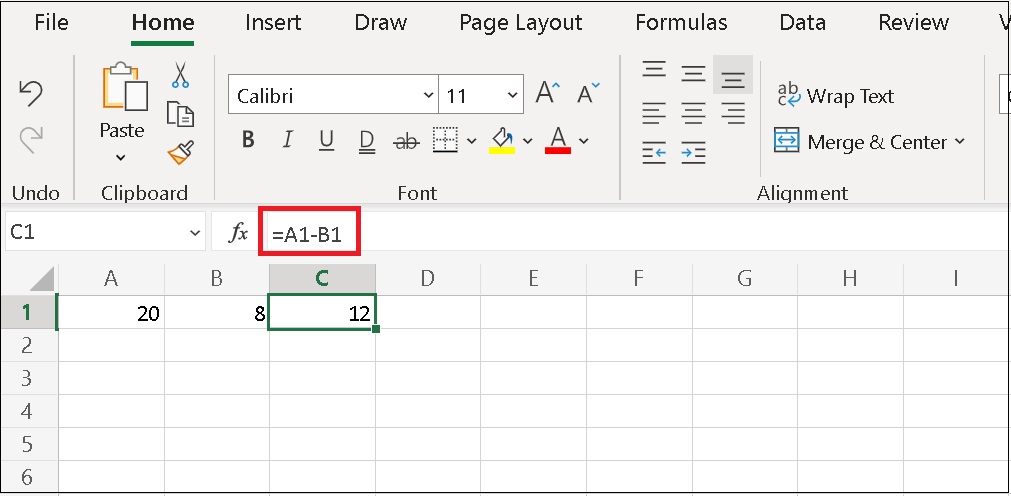The width and height of the screenshot is (1011, 496).
Task: Increase font size with larger A icon
Action: 547,94
